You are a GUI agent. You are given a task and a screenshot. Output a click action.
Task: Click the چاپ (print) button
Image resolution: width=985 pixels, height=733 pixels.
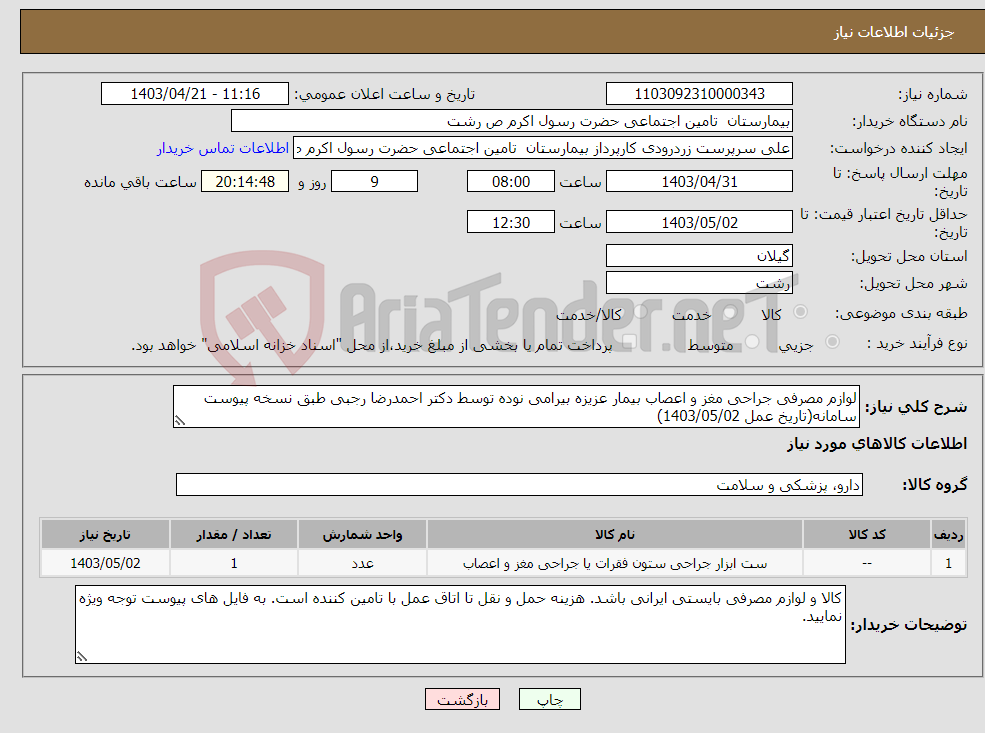pyautogui.click(x=550, y=700)
